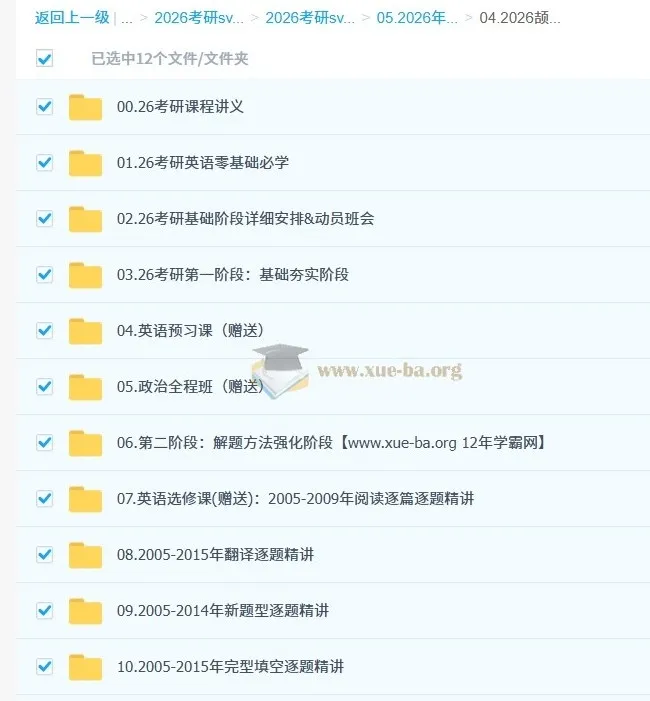This screenshot has width=650, height=701.
Task: Uncheck the 06.第二阶段 folder checkbox
Action: [45, 443]
